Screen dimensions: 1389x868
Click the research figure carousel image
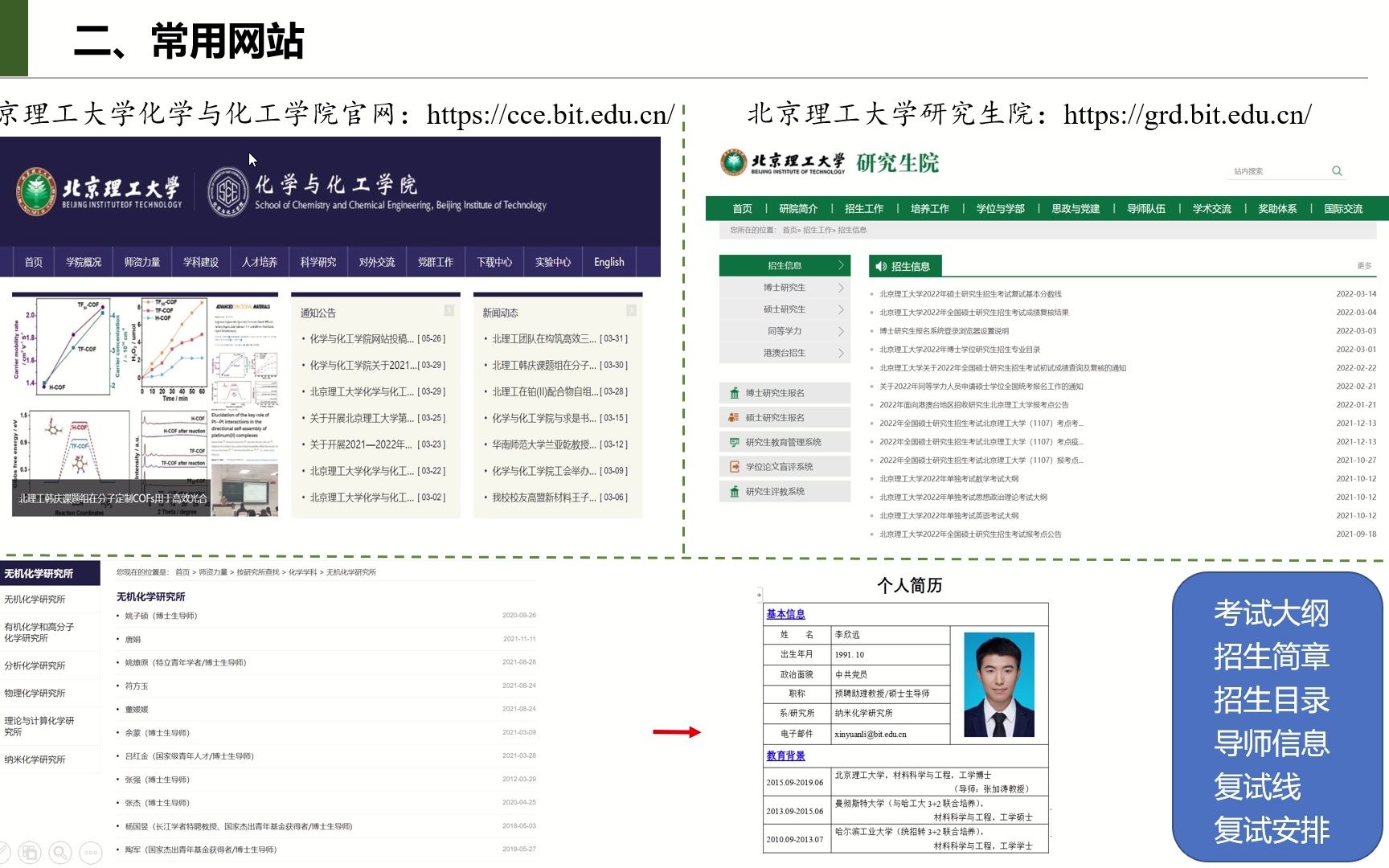[145, 406]
